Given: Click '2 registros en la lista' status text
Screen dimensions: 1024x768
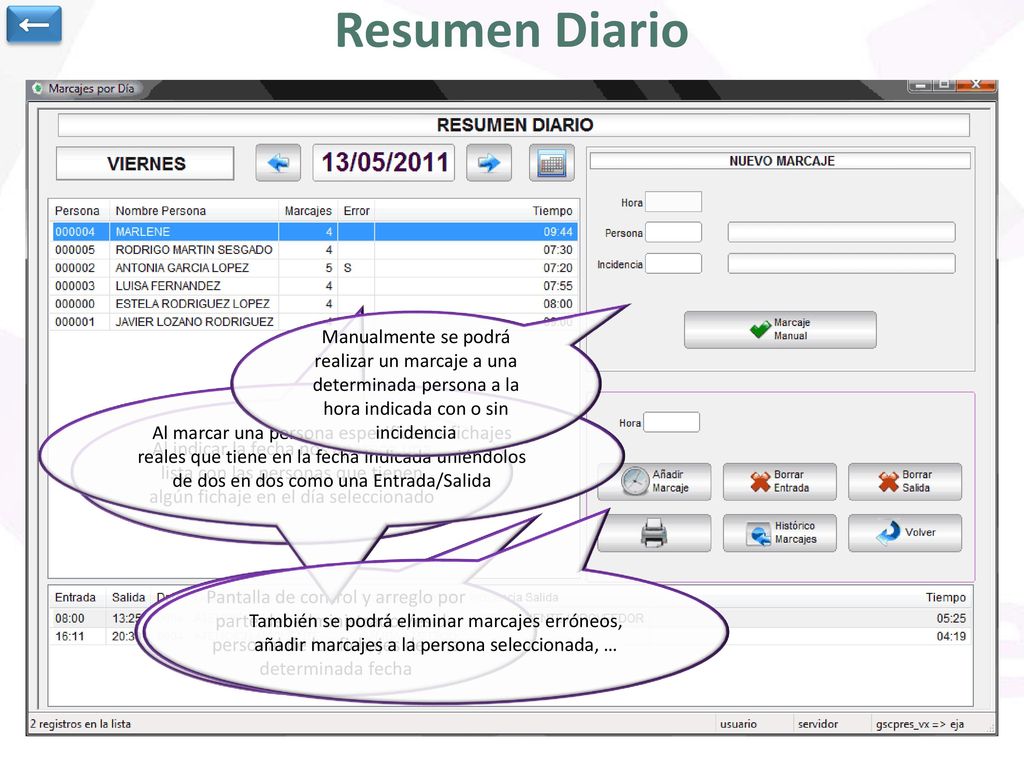Looking at the screenshot, I should click(80, 724).
